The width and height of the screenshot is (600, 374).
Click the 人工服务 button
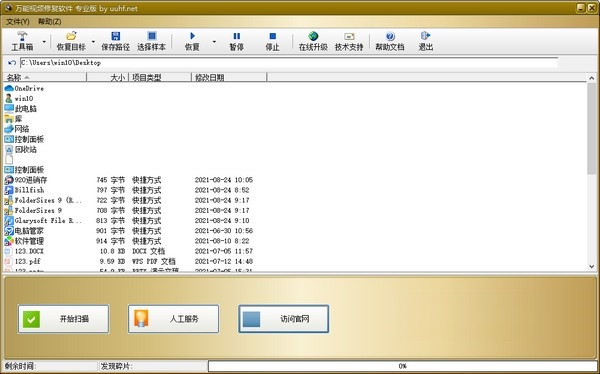click(x=173, y=319)
